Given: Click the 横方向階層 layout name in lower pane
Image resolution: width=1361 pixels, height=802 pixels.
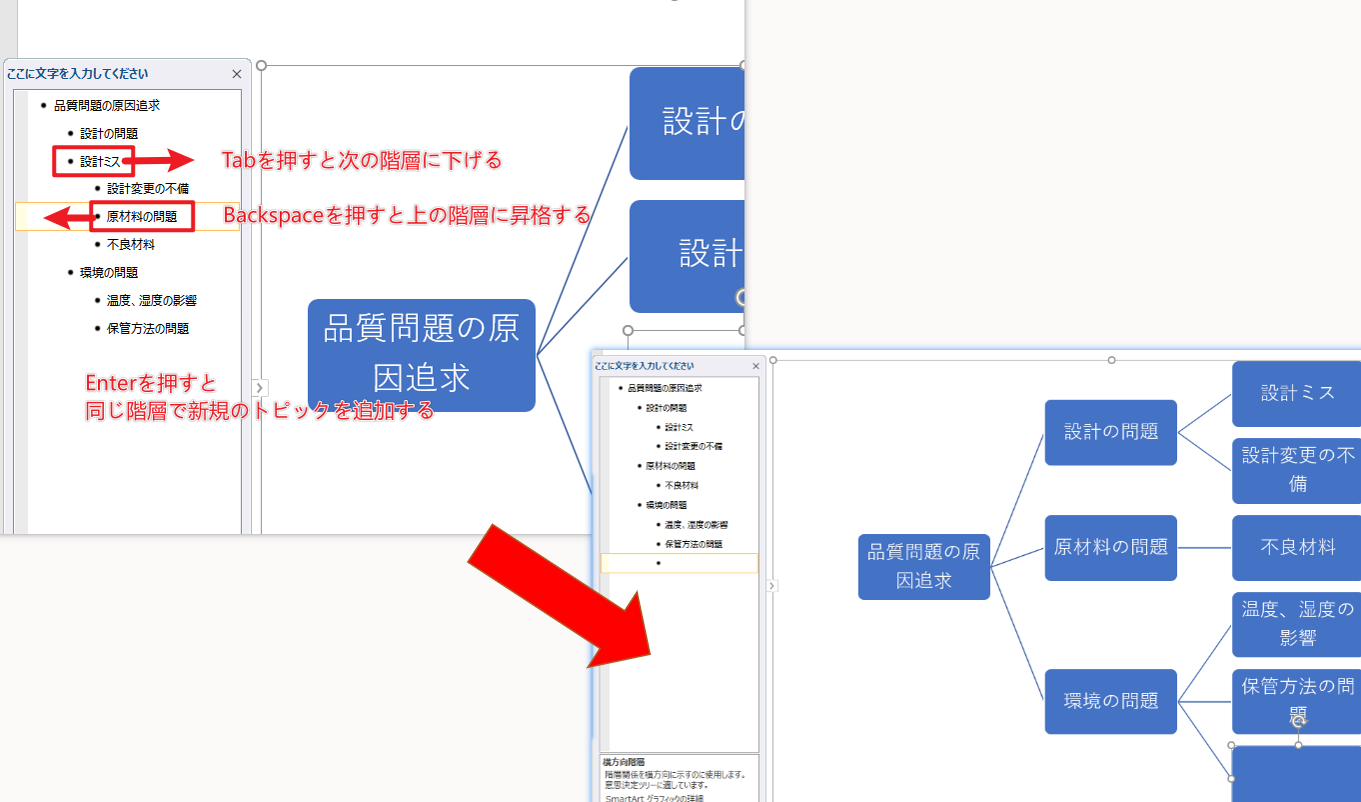Looking at the screenshot, I should coord(623,762).
